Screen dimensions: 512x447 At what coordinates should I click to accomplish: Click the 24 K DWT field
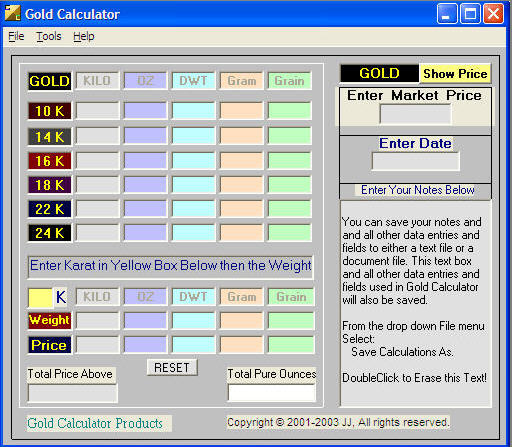click(193, 232)
